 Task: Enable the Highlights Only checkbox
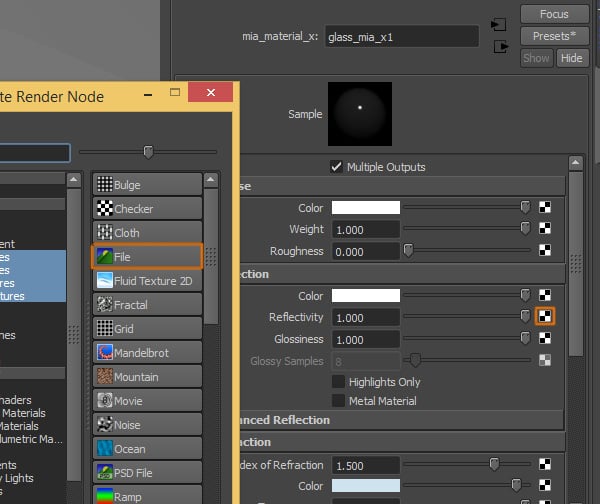point(339,382)
